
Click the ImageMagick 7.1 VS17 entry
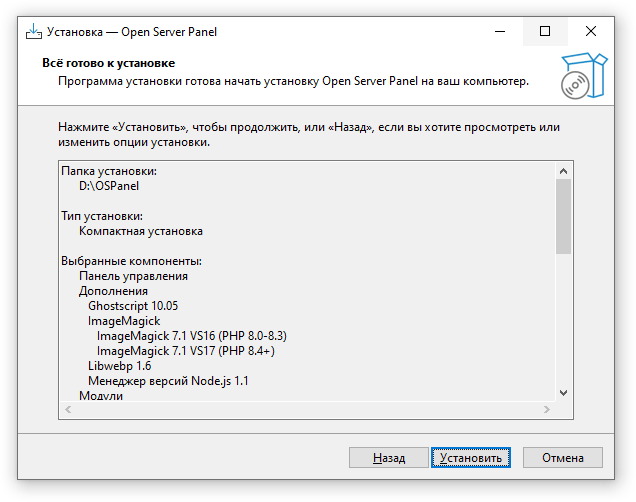tap(186, 351)
